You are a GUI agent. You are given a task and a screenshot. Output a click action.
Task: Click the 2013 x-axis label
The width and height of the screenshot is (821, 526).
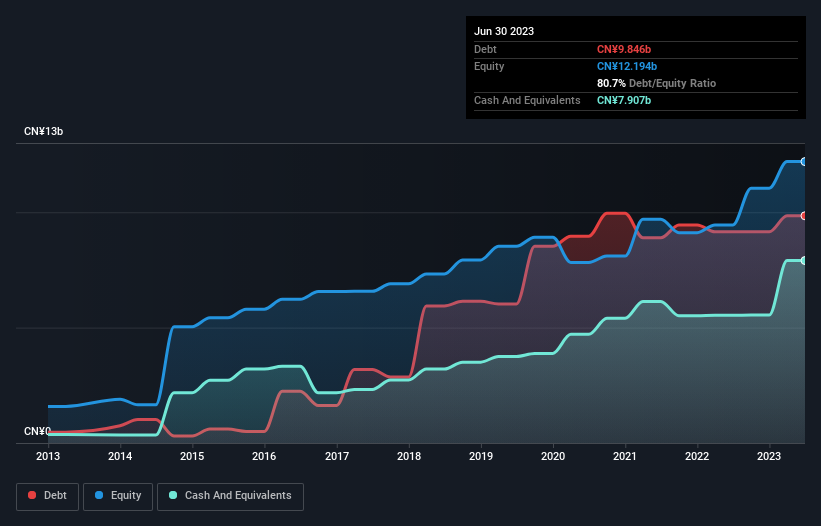[48, 456]
